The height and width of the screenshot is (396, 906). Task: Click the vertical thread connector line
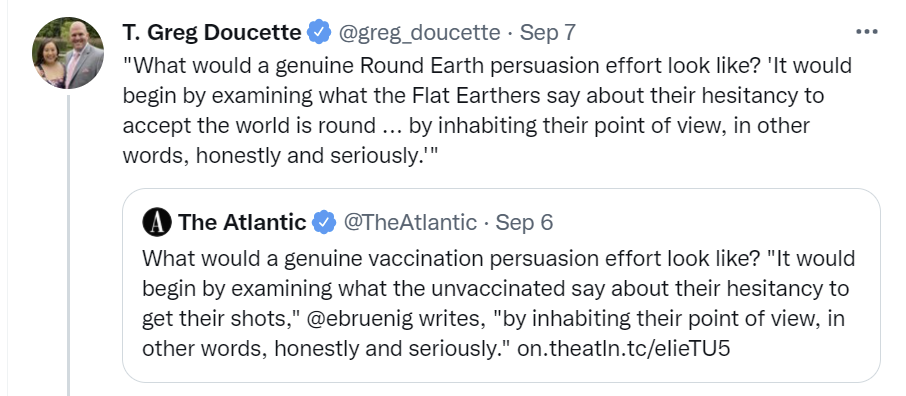pos(68,245)
